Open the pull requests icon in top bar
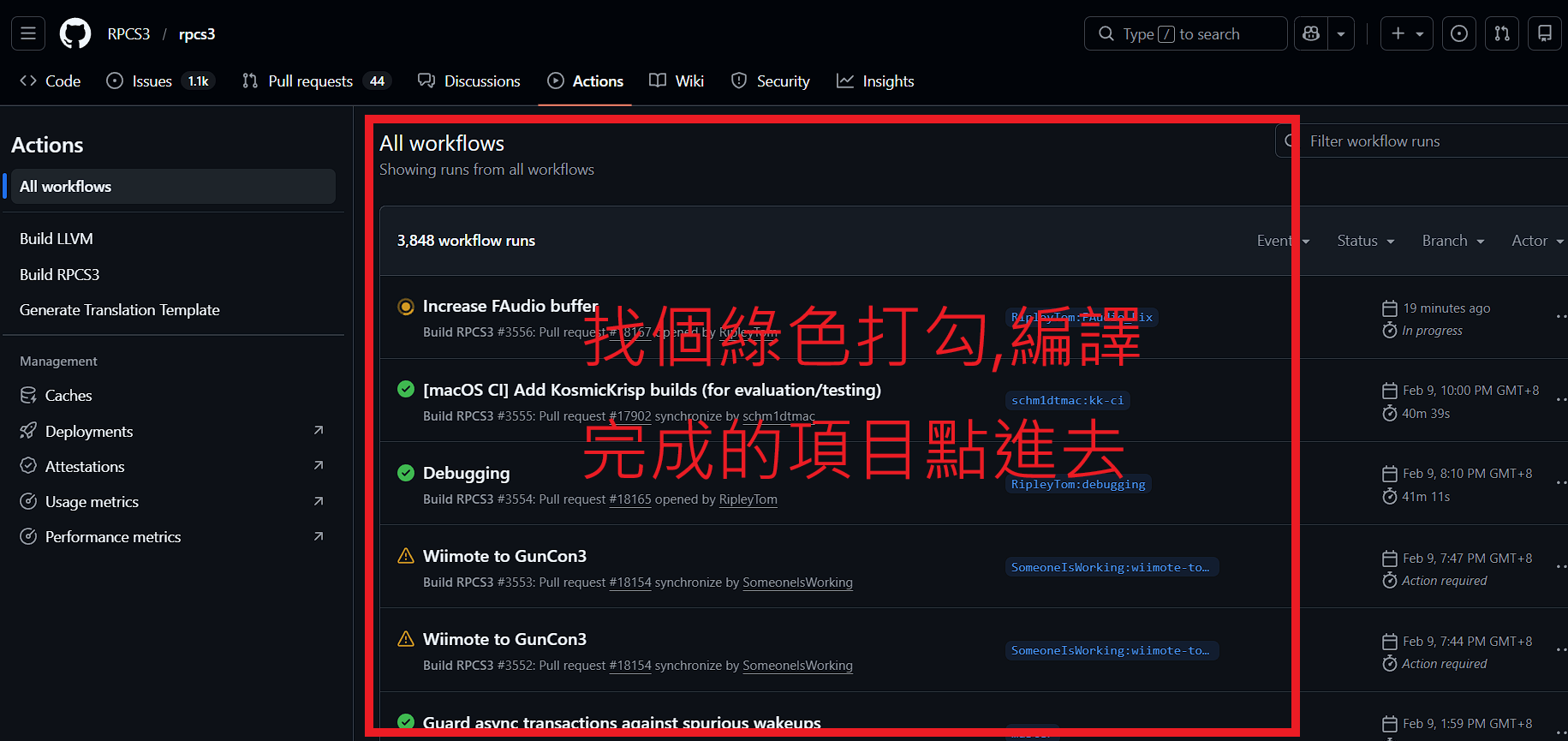This screenshot has width=1568, height=741. pos(1502,33)
